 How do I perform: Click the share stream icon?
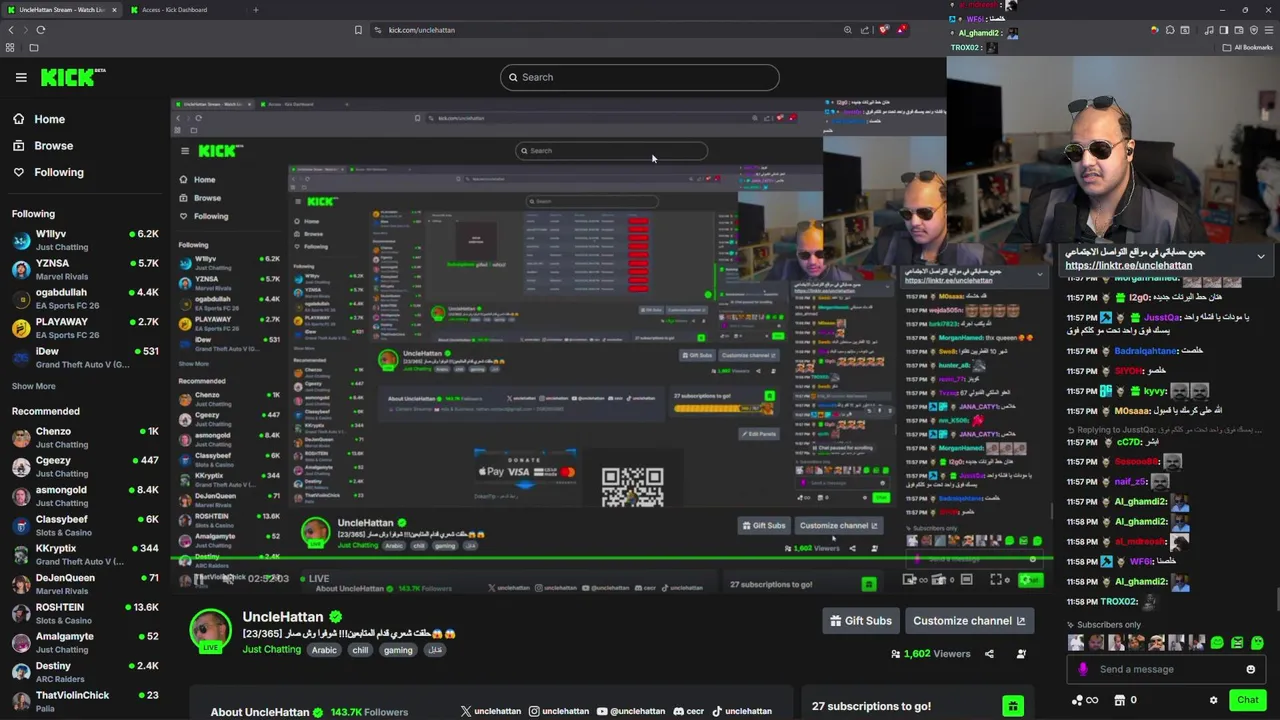tap(989, 654)
